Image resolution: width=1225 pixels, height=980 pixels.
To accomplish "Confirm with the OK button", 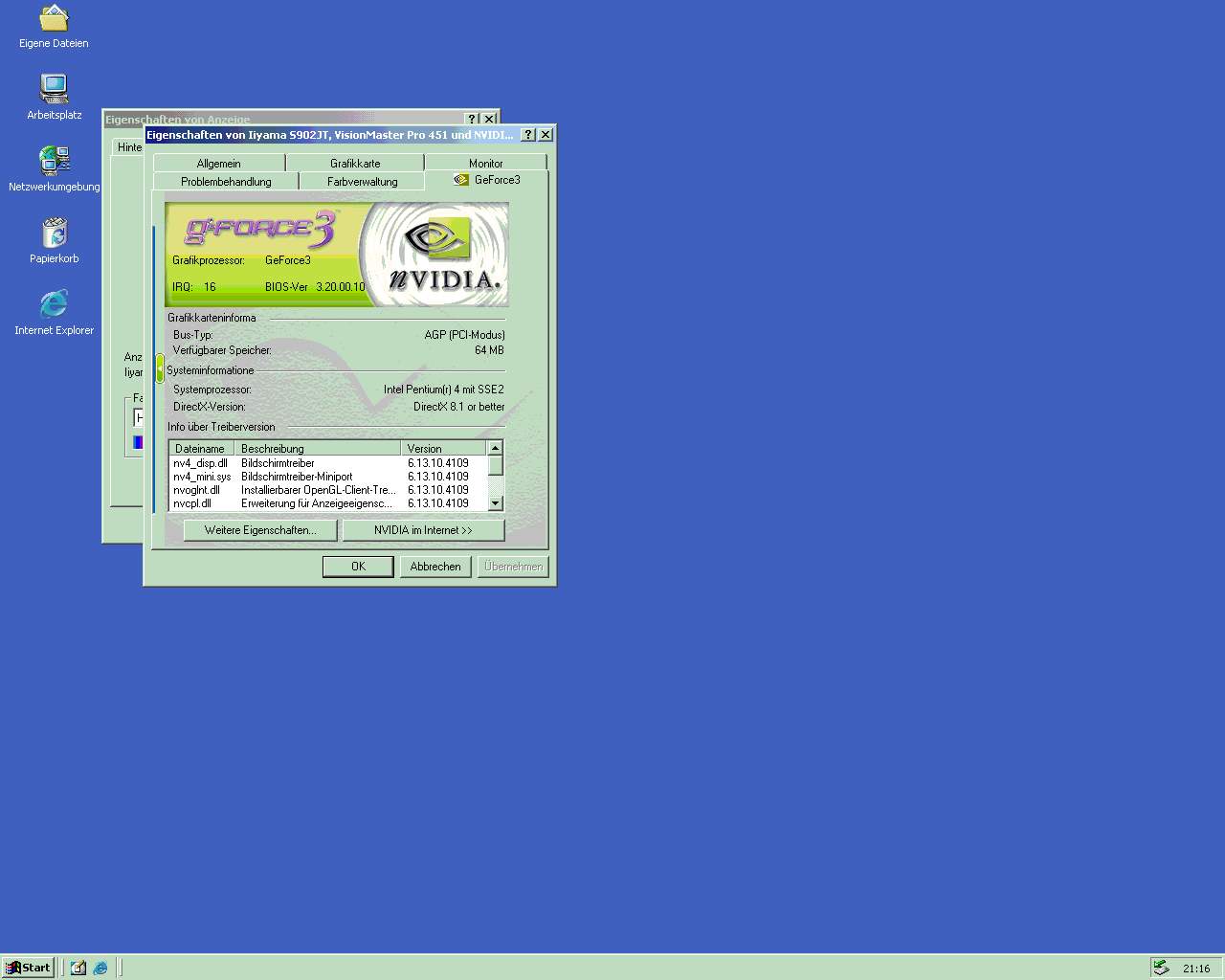I will coord(358,567).
